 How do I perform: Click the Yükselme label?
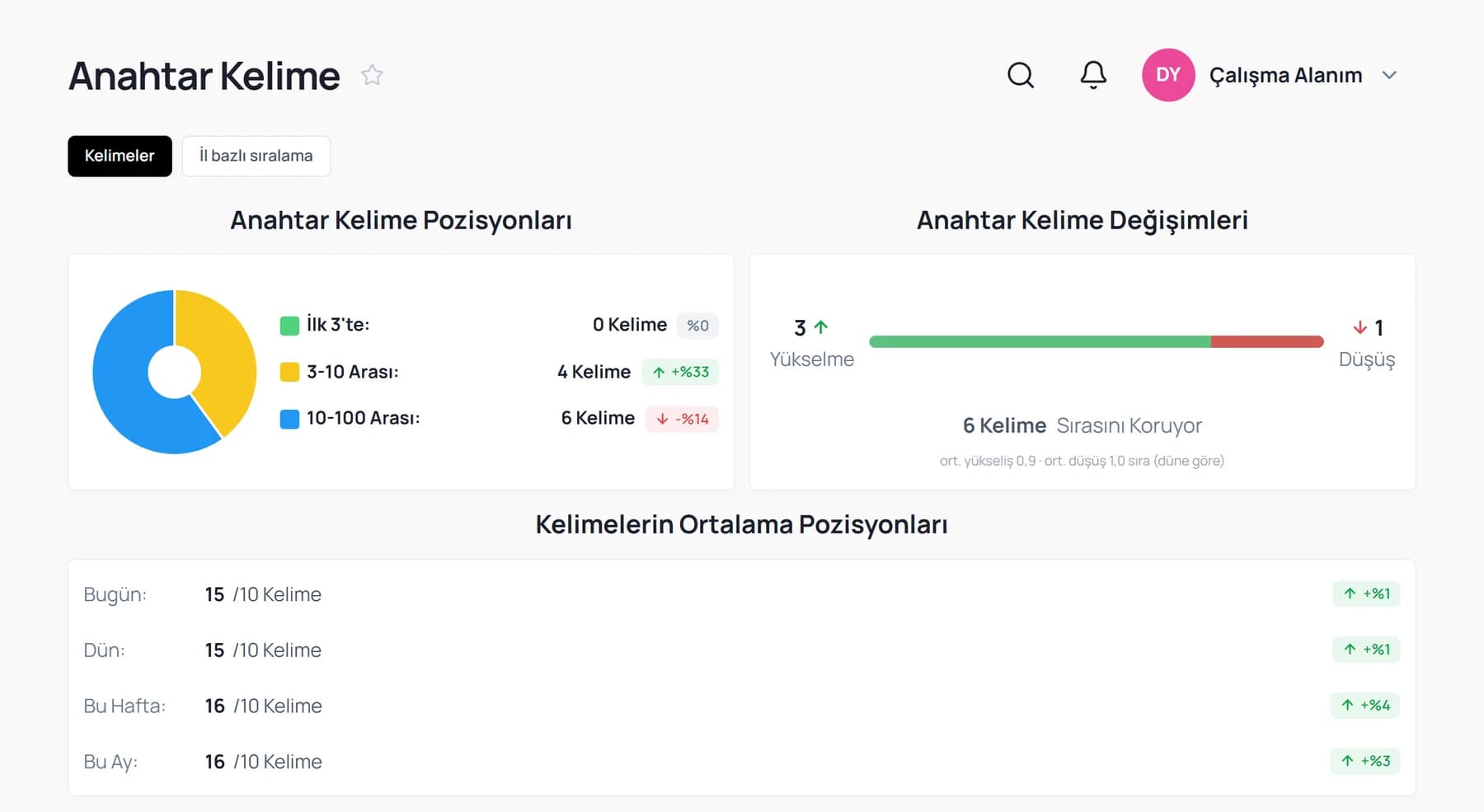(x=812, y=359)
